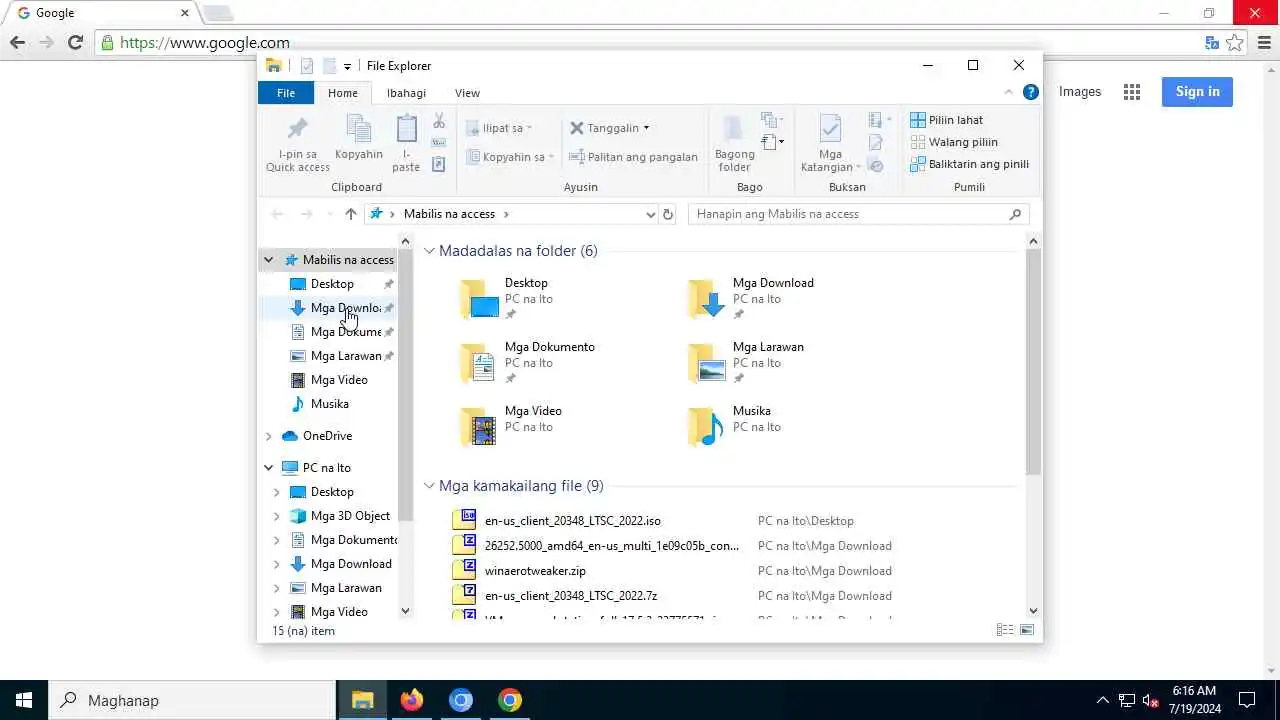
Task: Bookmark page with the star icon
Action: [x=1235, y=42]
